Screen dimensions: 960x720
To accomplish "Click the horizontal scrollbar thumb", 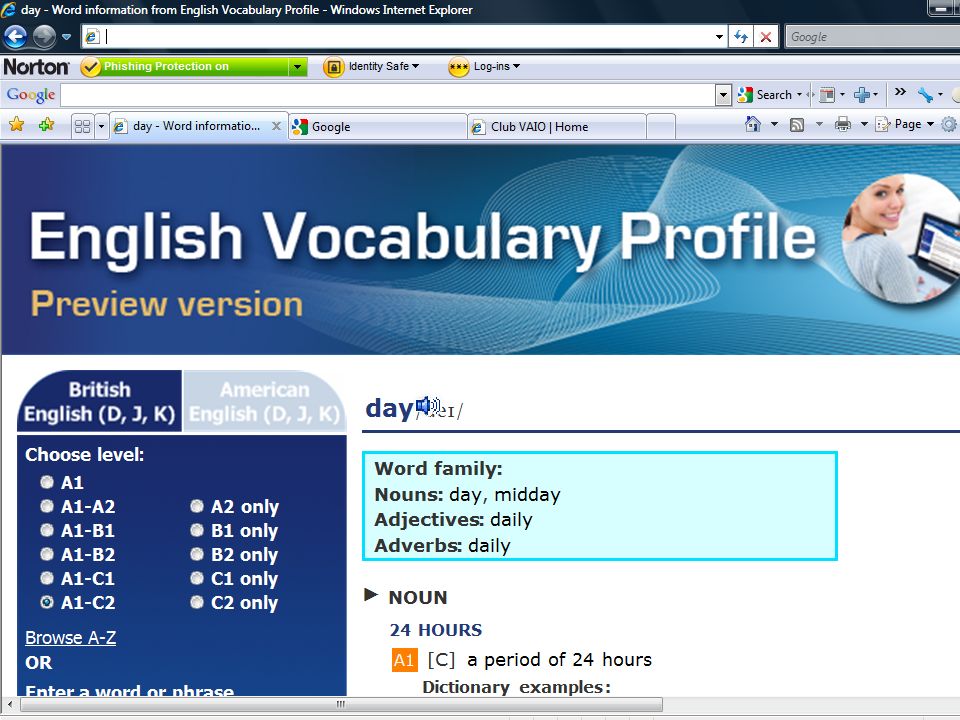I will pos(341,704).
